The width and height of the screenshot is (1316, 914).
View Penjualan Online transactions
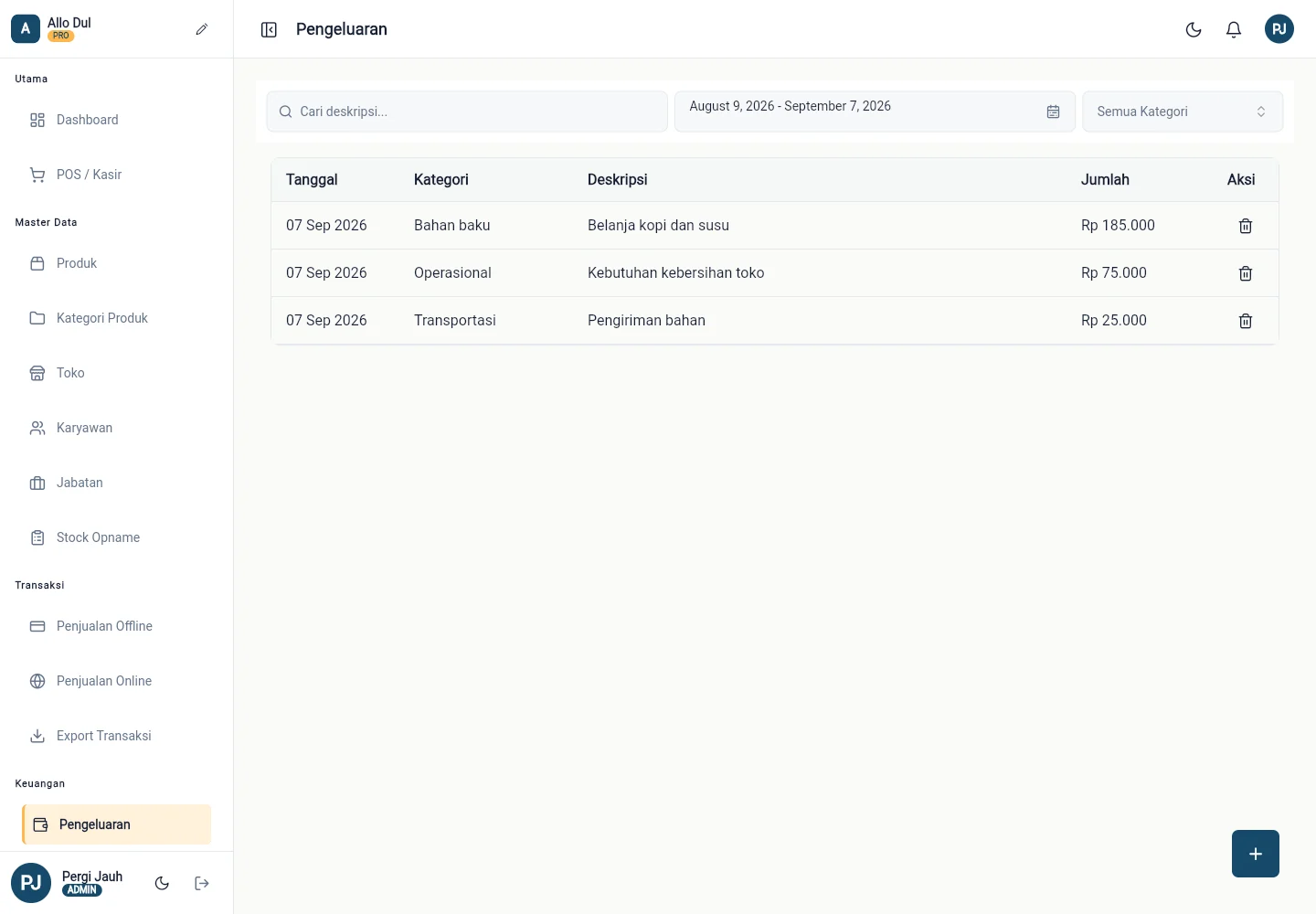point(117,681)
